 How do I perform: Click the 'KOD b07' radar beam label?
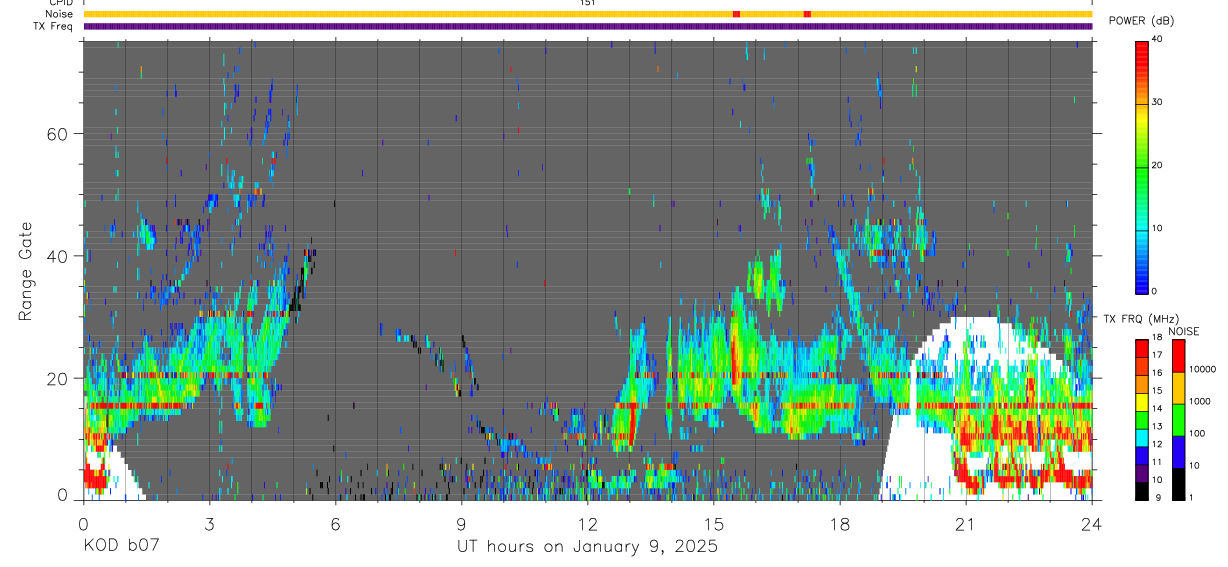121,547
